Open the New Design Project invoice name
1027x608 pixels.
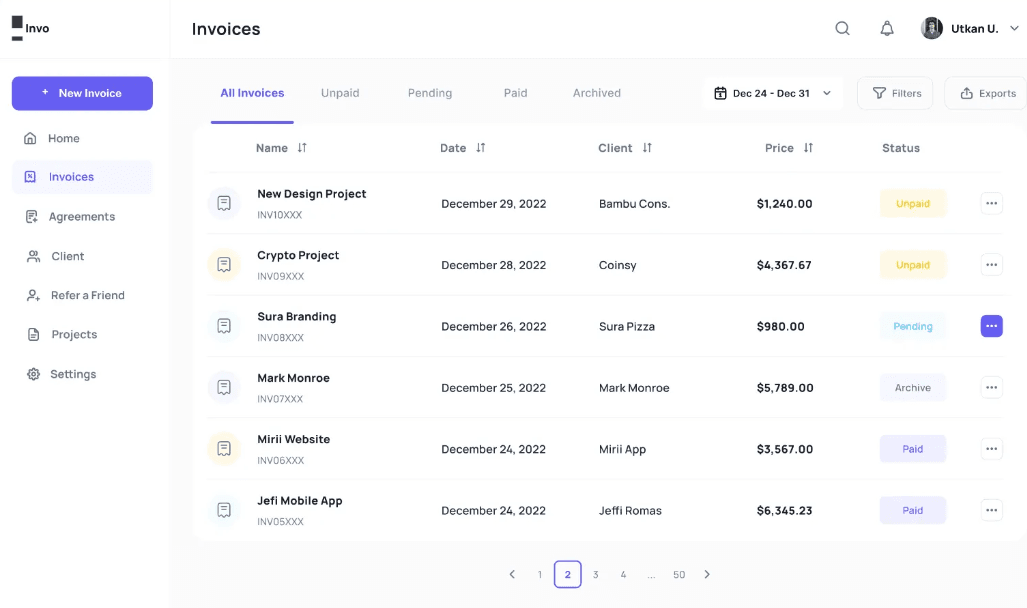click(312, 194)
